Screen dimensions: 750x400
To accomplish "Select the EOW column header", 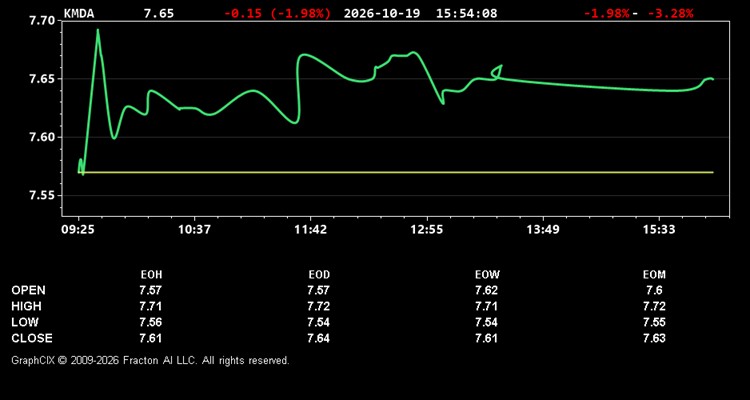I will [487, 275].
